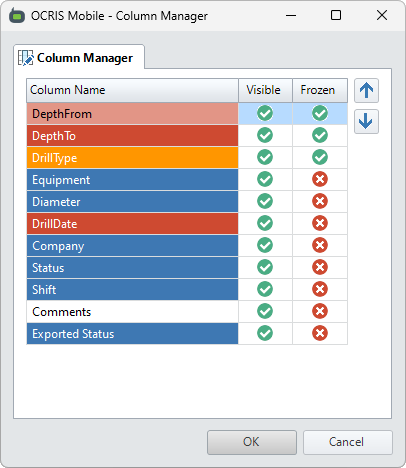Click the move up arrow button

point(366,91)
